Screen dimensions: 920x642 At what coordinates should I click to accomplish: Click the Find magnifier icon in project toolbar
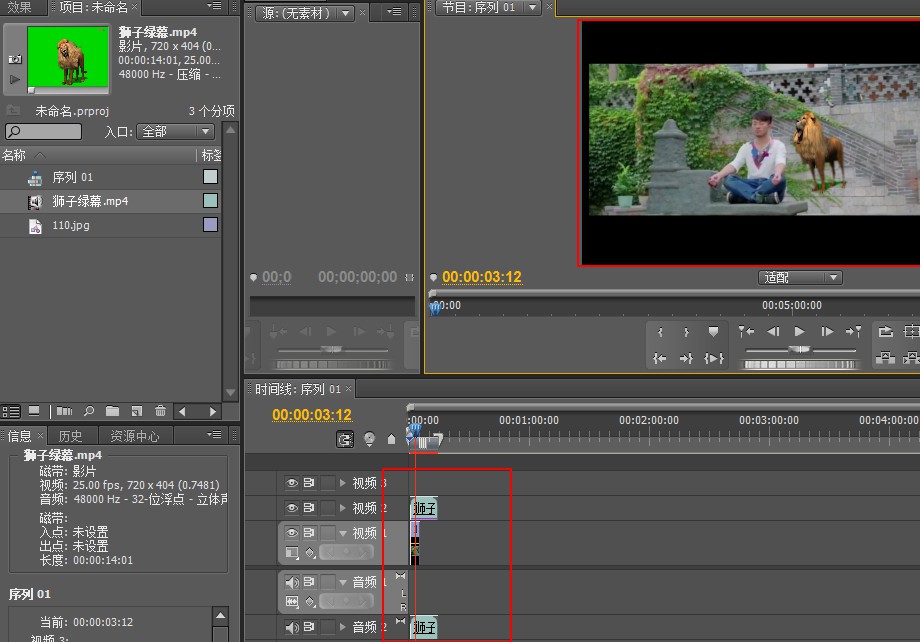[x=89, y=411]
